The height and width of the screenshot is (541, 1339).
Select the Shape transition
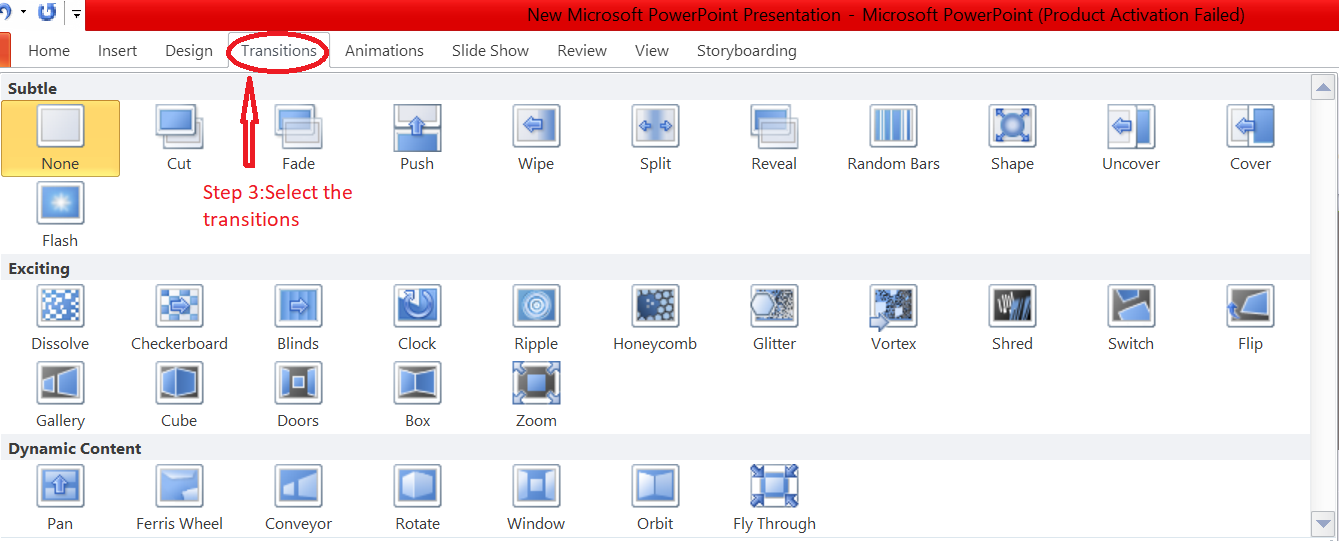(1012, 138)
